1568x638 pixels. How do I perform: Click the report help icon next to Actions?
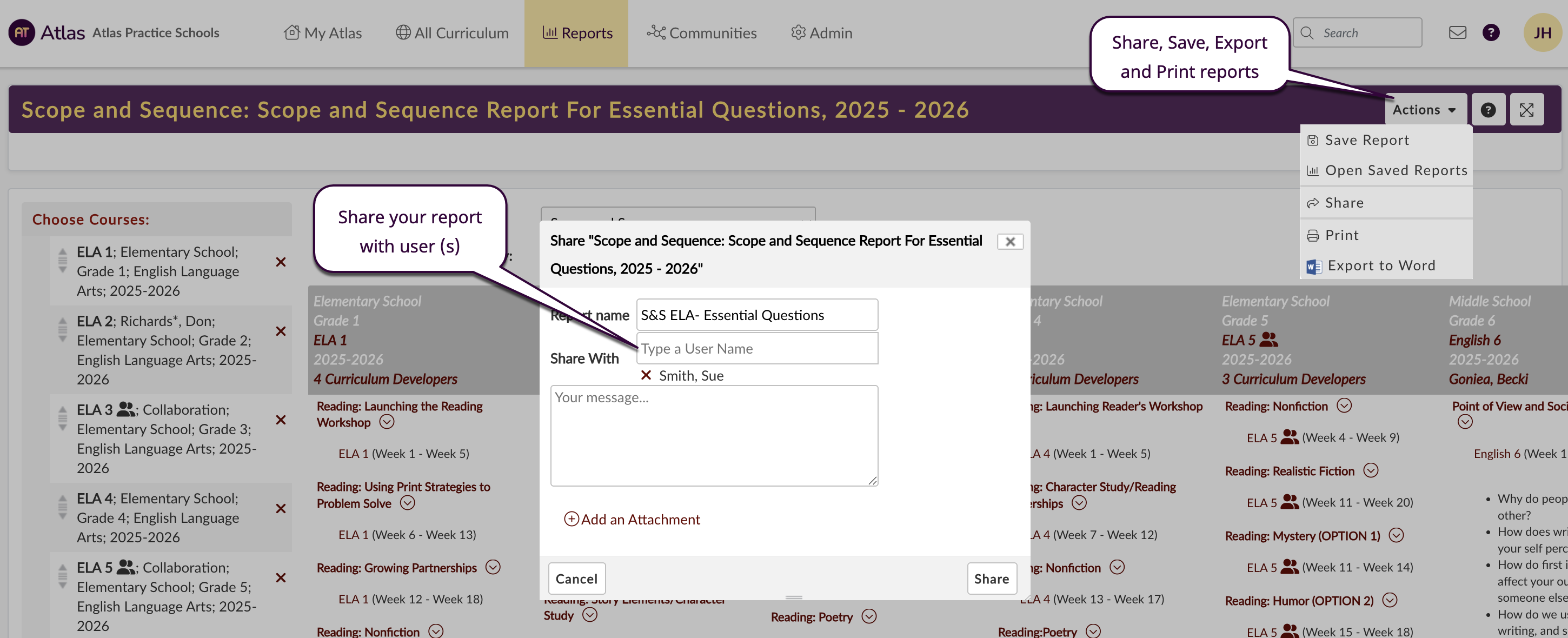coord(1487,110)
